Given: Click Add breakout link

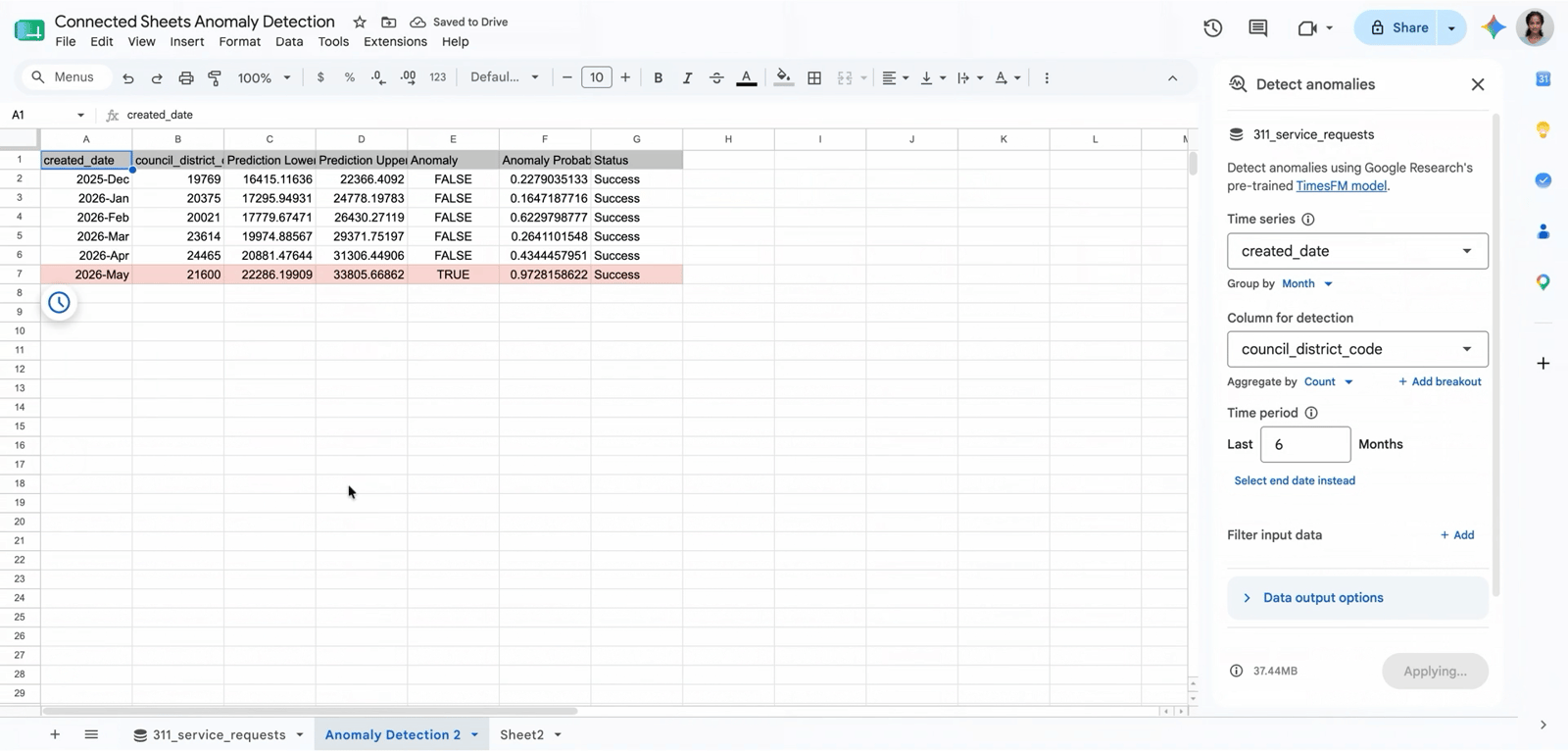Looking at the screenshot, I should (1440, 381).
